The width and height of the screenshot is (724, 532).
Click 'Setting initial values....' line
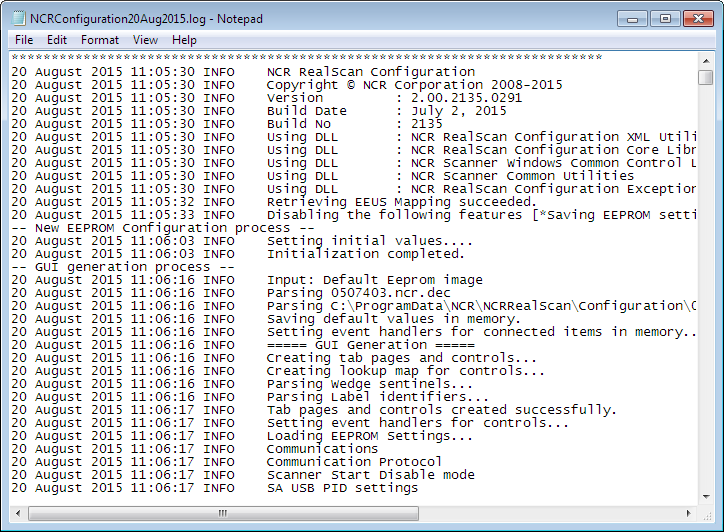point(370,241)
